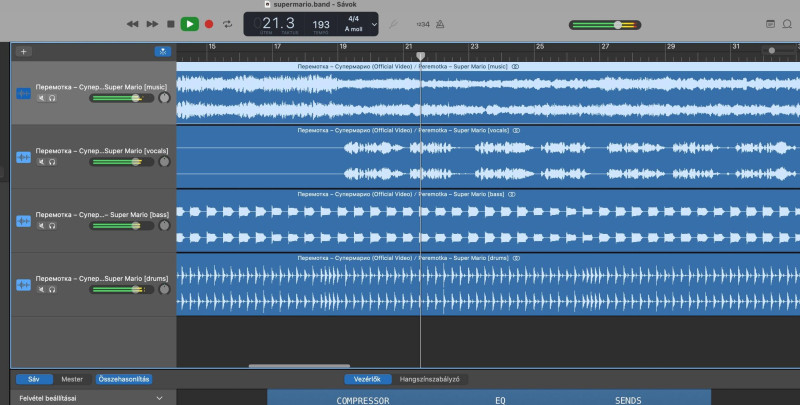This screenshot has height=405, width=800.
Task: Click the Összehasonlítás button
Action: (x=123, y=379)
